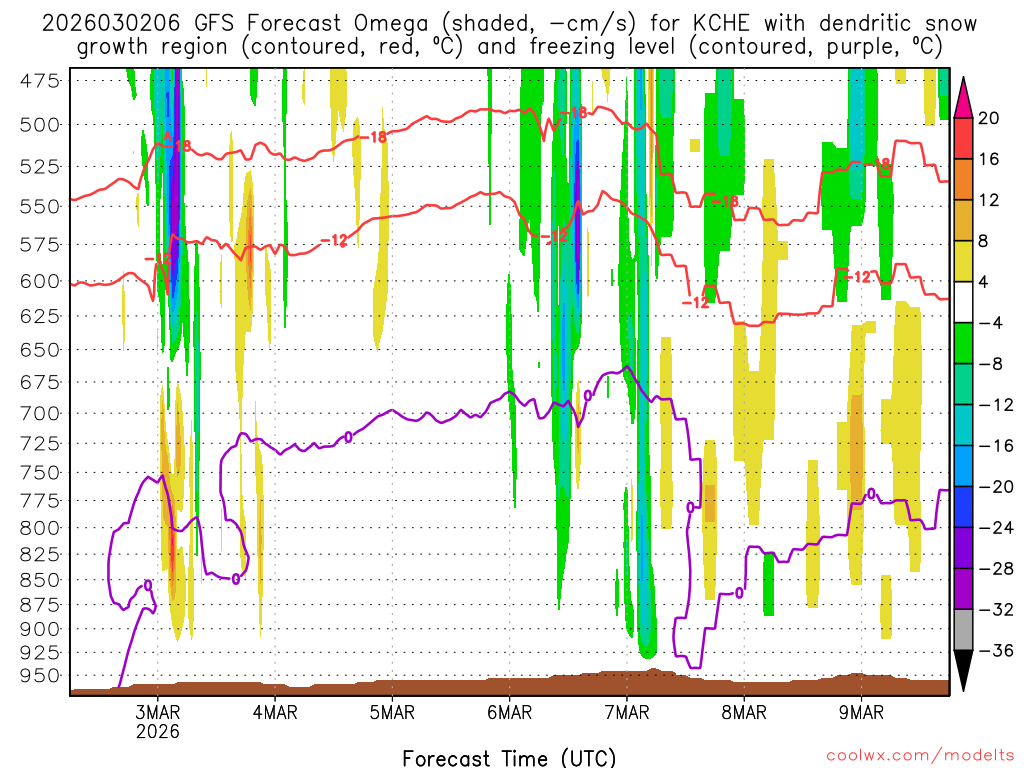Click the 7MAR time axis label
1024x768 pixels.
click(x=627, y=712)
